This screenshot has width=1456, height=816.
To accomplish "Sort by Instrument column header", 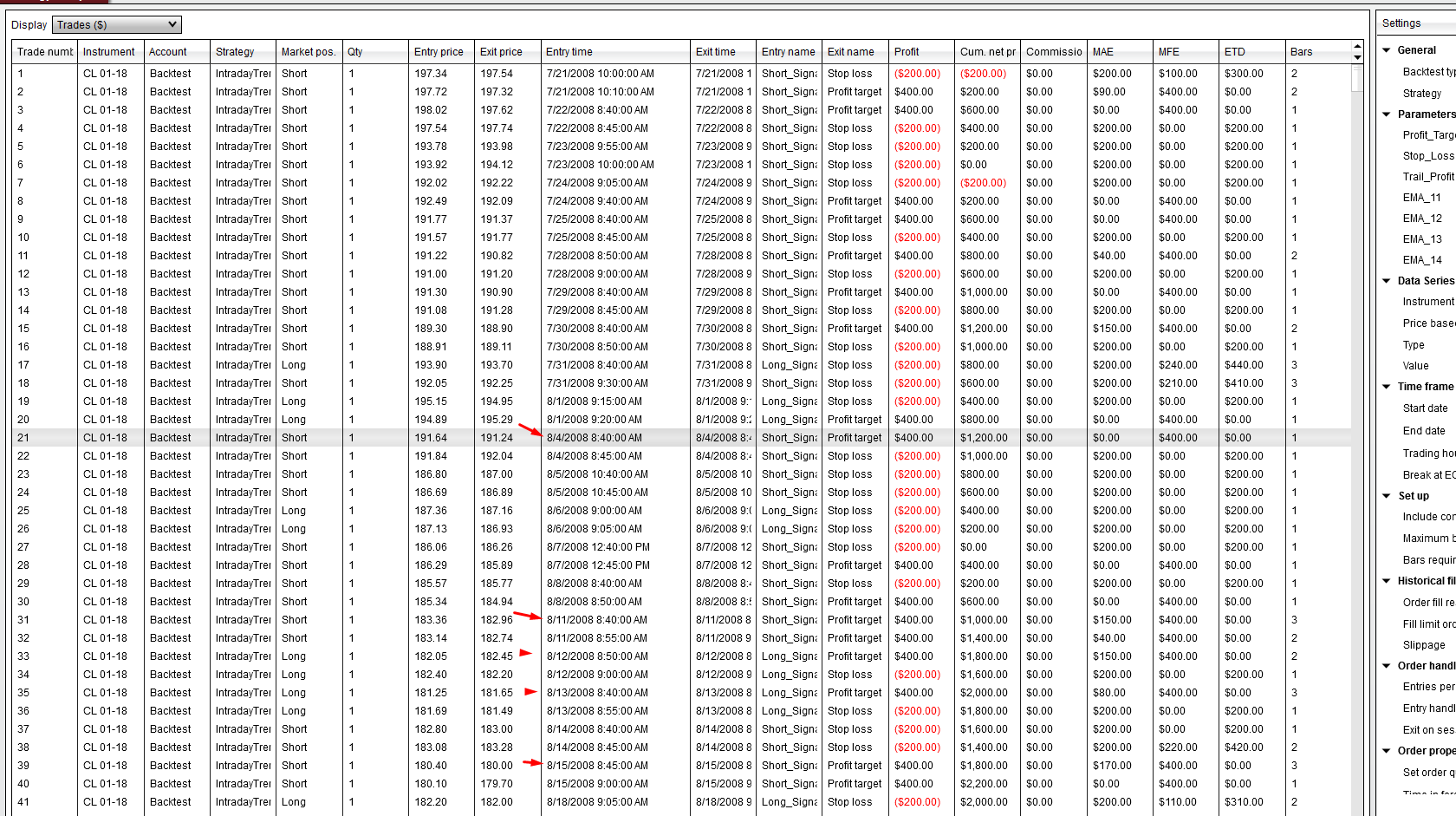I will 111,52.
